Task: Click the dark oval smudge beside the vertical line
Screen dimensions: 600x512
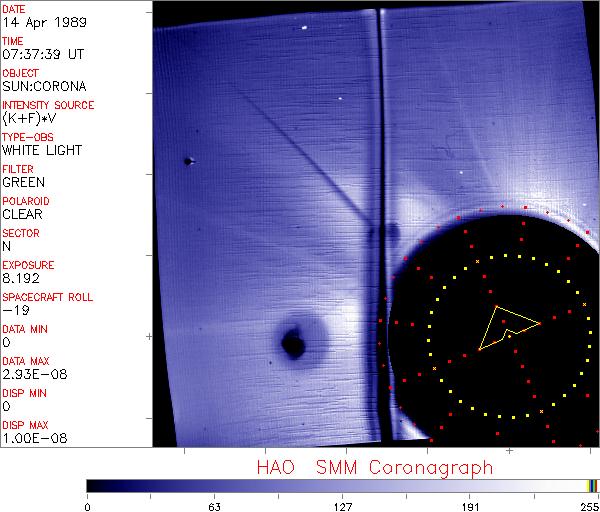Action: click(x=393, y=232)
